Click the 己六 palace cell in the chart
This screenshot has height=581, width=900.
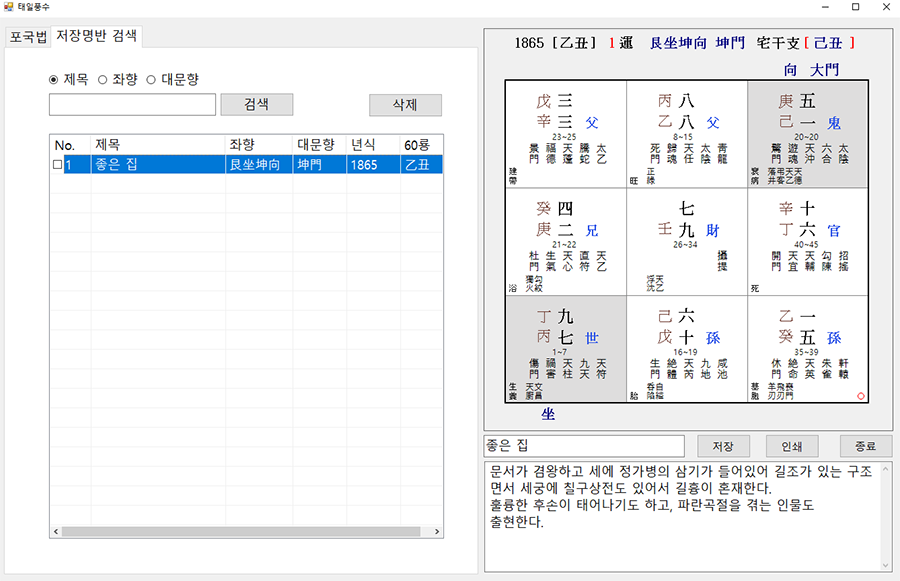click(x=687, y=349)
